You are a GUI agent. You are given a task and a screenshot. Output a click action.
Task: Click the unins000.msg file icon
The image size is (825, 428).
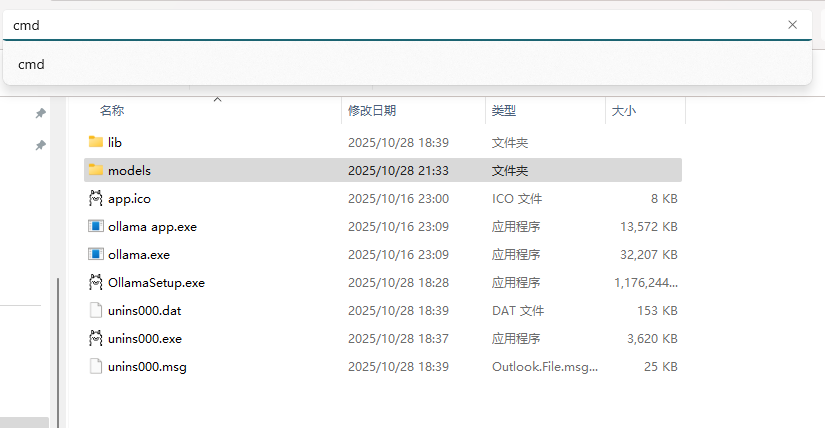click(x=96, y=366)
